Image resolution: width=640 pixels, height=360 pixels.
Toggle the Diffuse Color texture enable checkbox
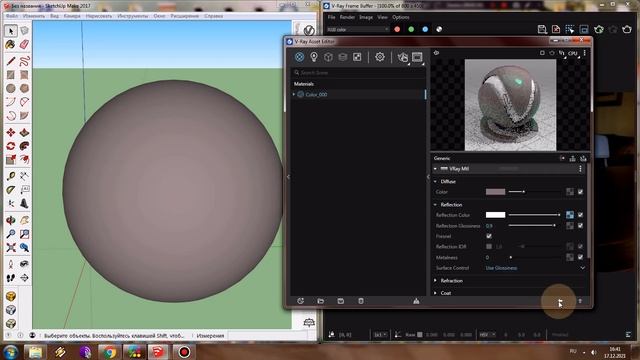580,191
